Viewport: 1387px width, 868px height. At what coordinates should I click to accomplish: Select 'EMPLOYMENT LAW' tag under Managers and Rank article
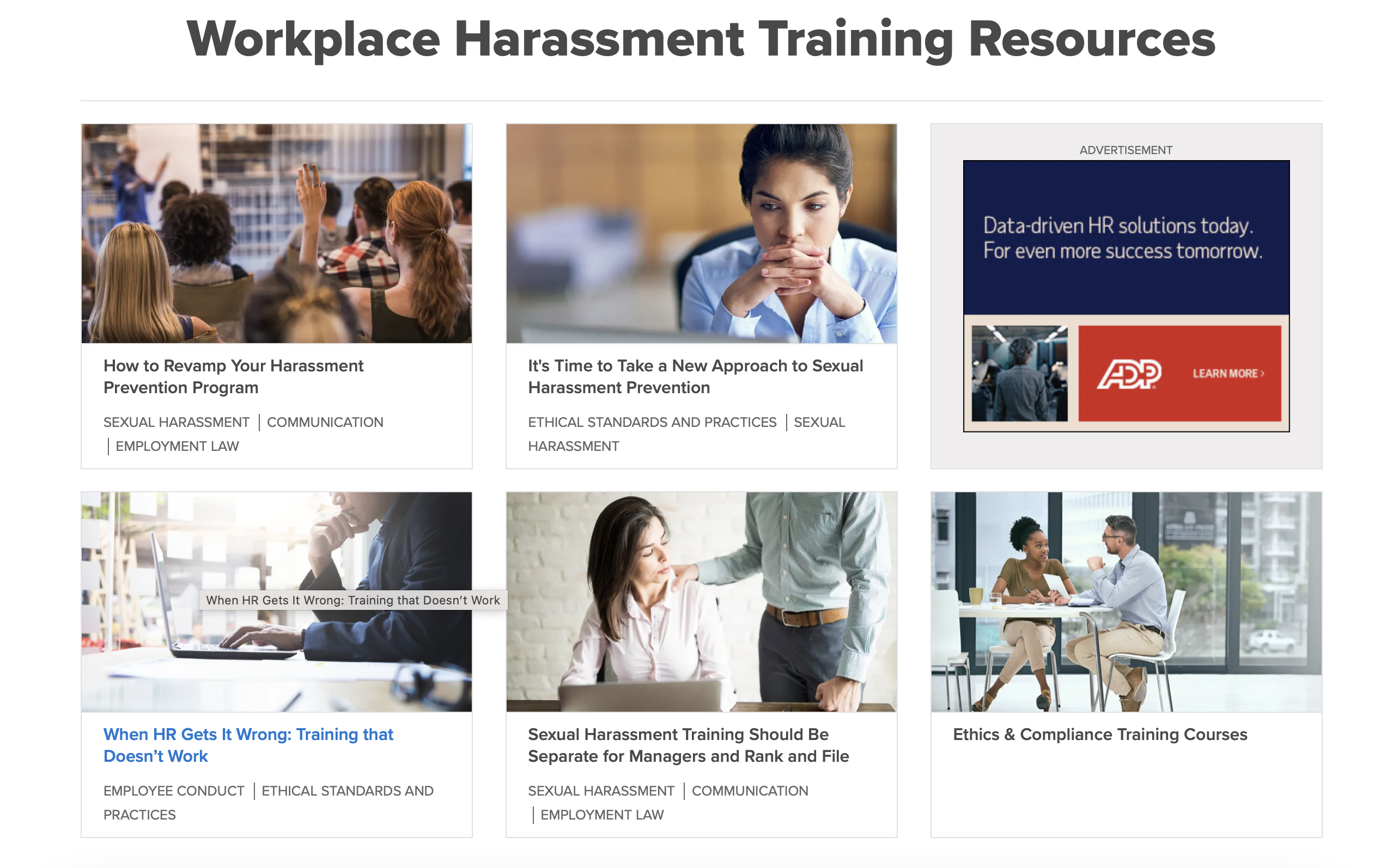click(602, 815)
